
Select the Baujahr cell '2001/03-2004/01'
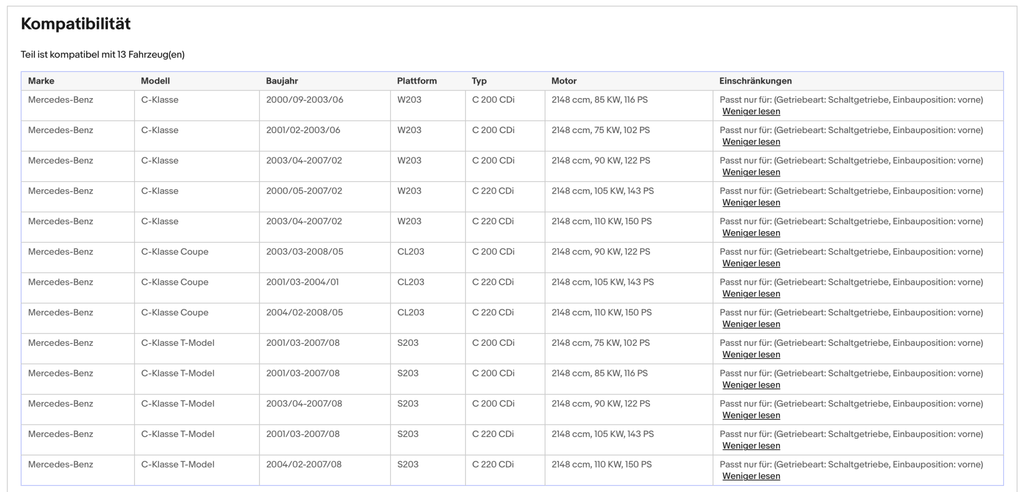(302, 282)
